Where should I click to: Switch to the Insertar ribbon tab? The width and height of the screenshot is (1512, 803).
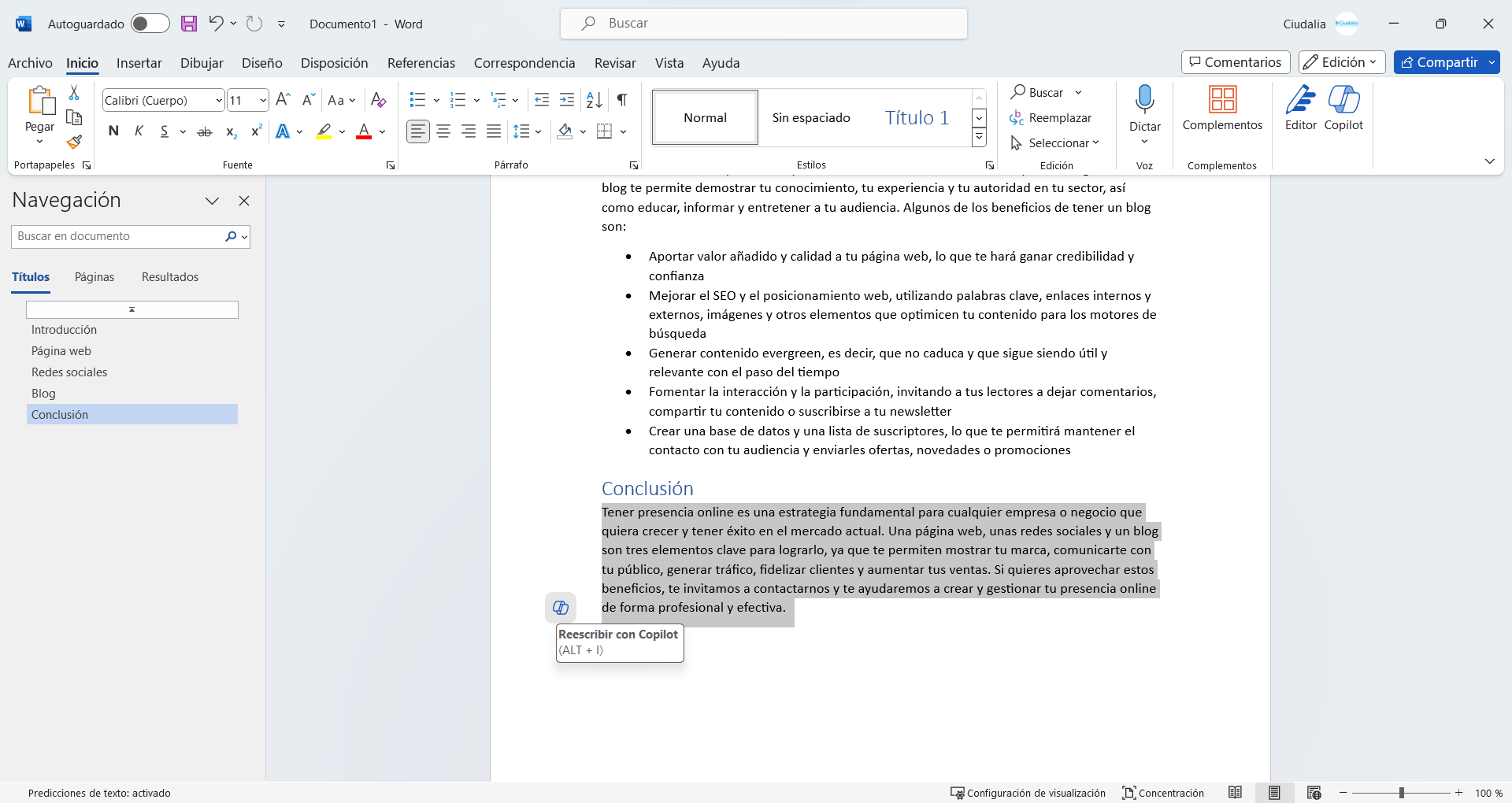139,63
